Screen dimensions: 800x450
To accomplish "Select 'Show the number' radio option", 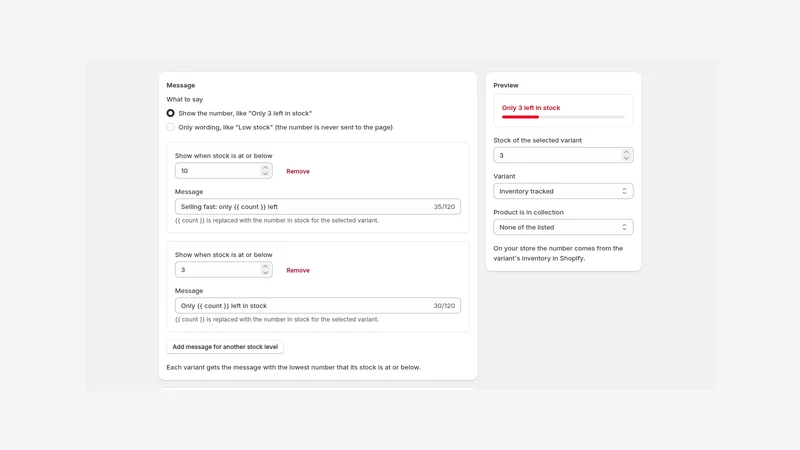I will (170, 113).
